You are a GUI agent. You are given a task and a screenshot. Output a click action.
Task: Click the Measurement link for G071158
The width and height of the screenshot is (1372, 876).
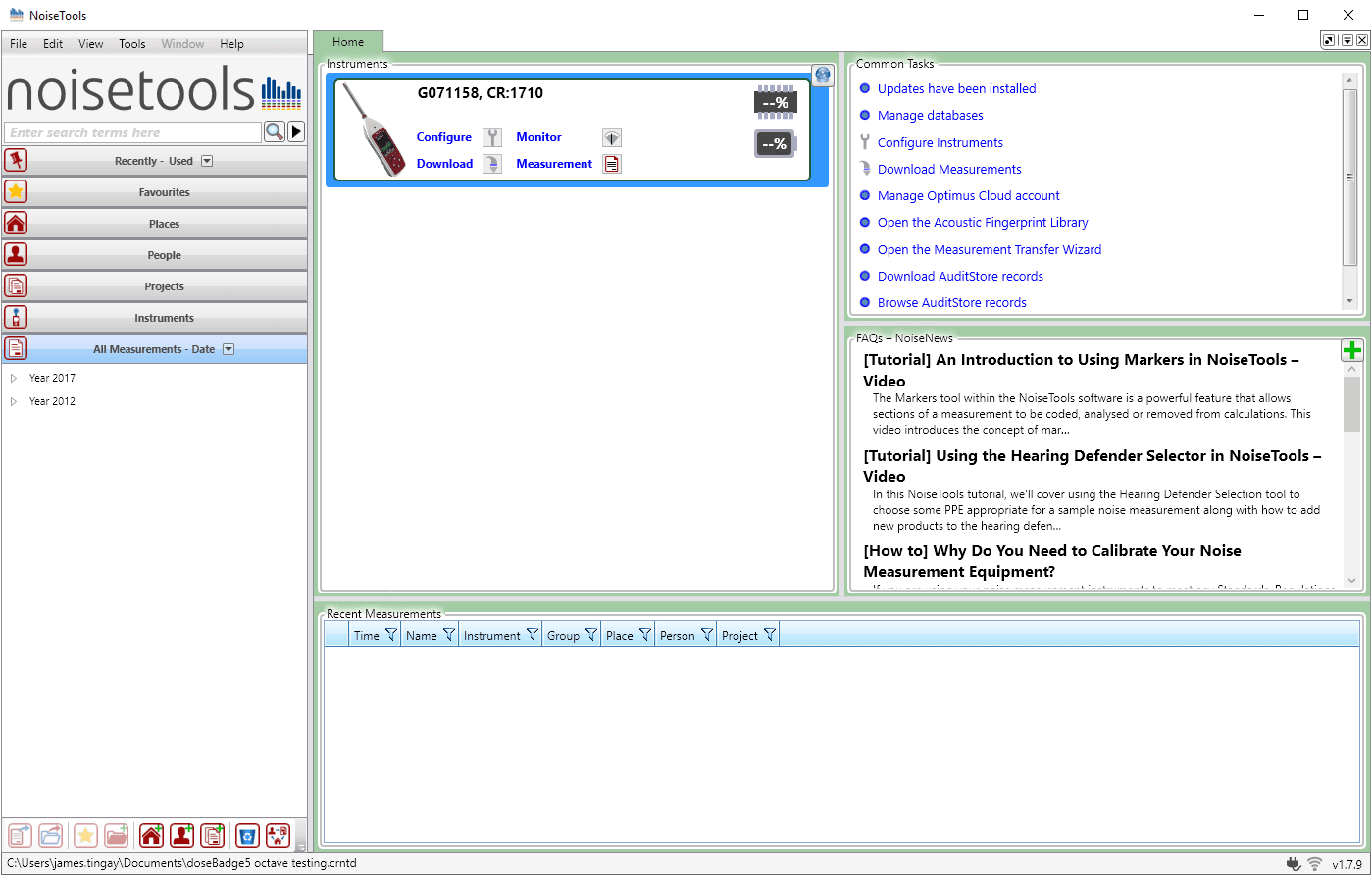pyautogui.click(x=554, y=164)
